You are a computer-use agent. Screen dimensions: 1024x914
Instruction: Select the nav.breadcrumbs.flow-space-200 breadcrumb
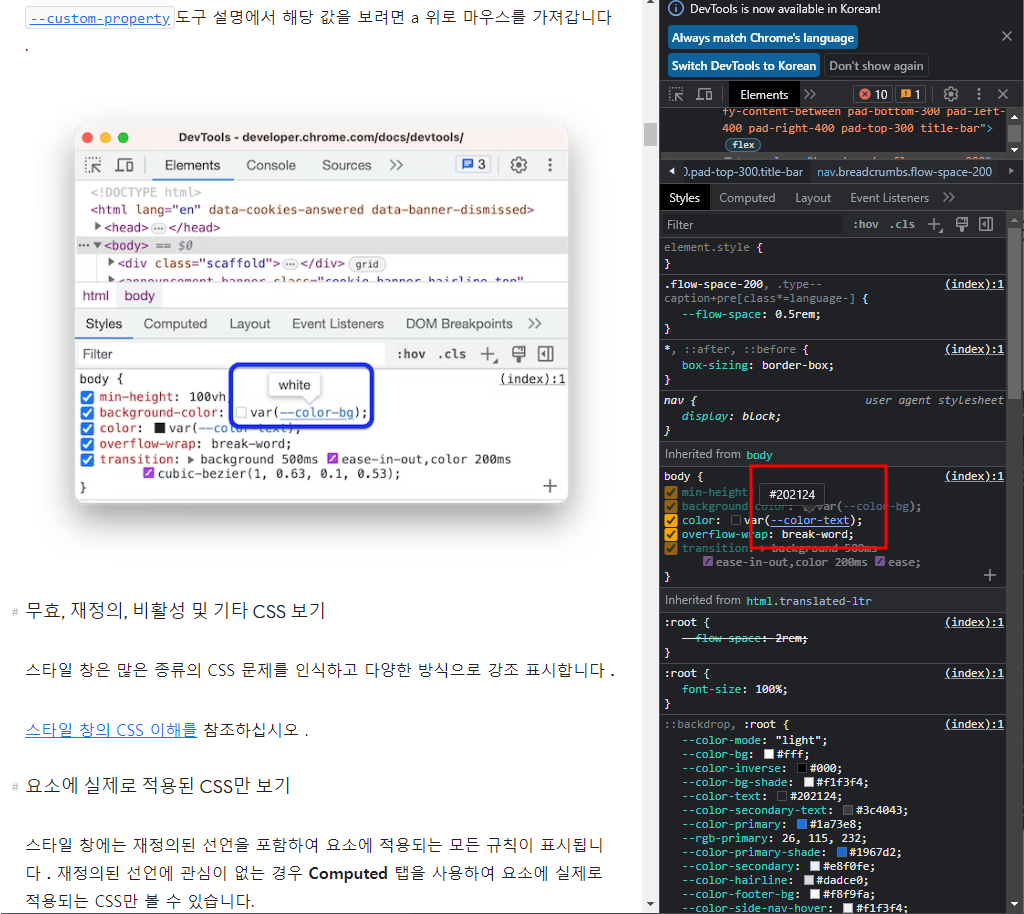pyautogui.click(x=904, y=172)
